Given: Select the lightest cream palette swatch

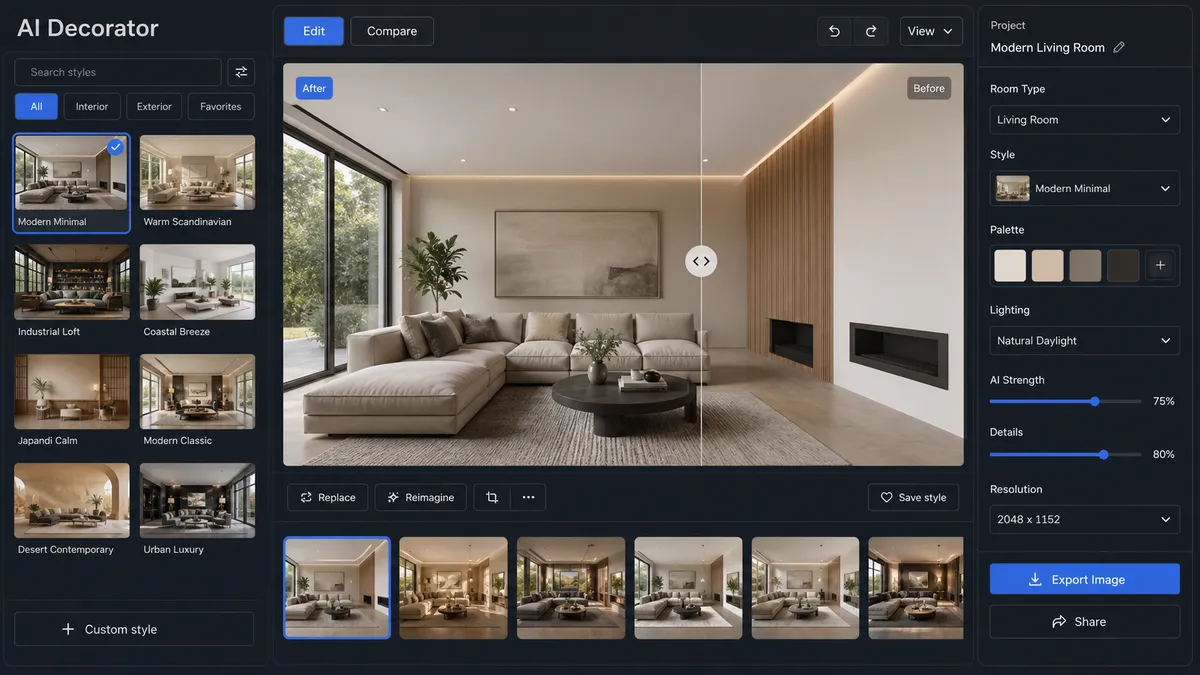Looking at the screenshot, I should point(1010,266).
